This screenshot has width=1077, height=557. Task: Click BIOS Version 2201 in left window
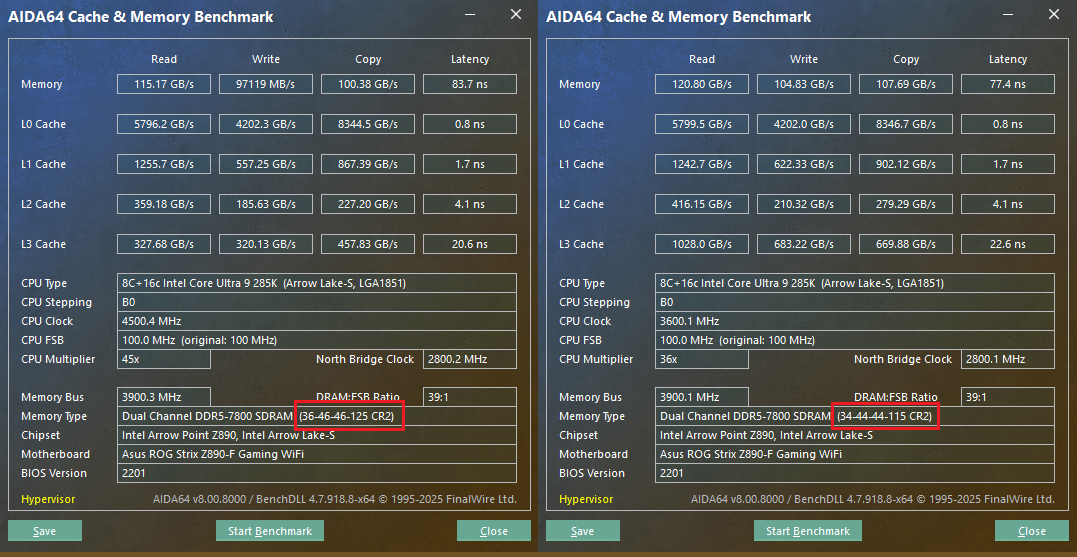[x=317, y=473]
